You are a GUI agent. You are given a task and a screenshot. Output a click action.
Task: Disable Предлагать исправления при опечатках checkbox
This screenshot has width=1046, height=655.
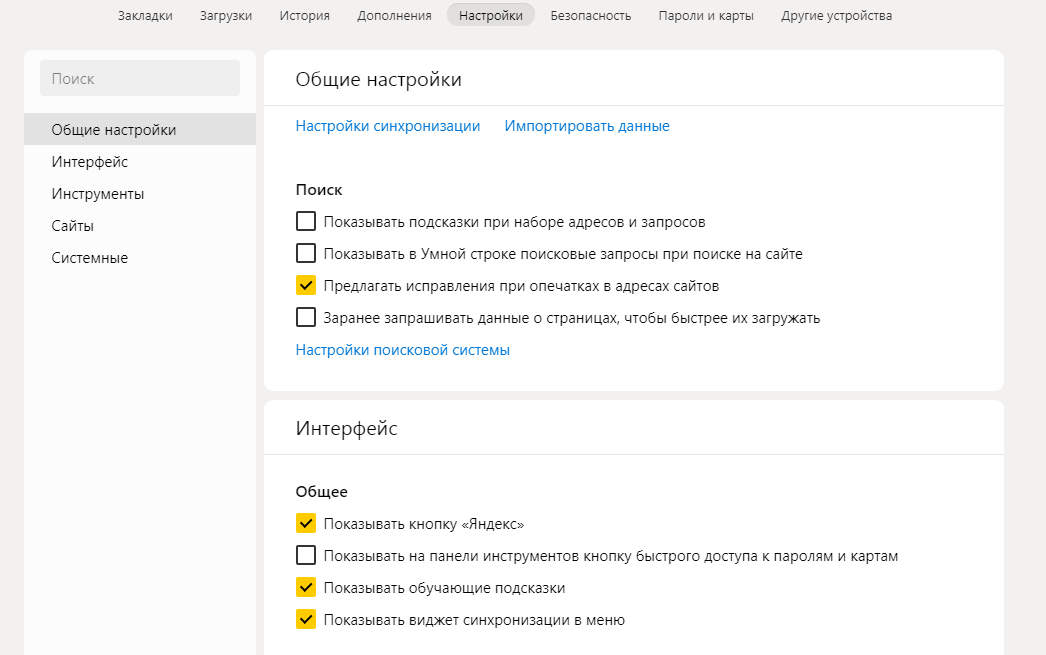306,286
